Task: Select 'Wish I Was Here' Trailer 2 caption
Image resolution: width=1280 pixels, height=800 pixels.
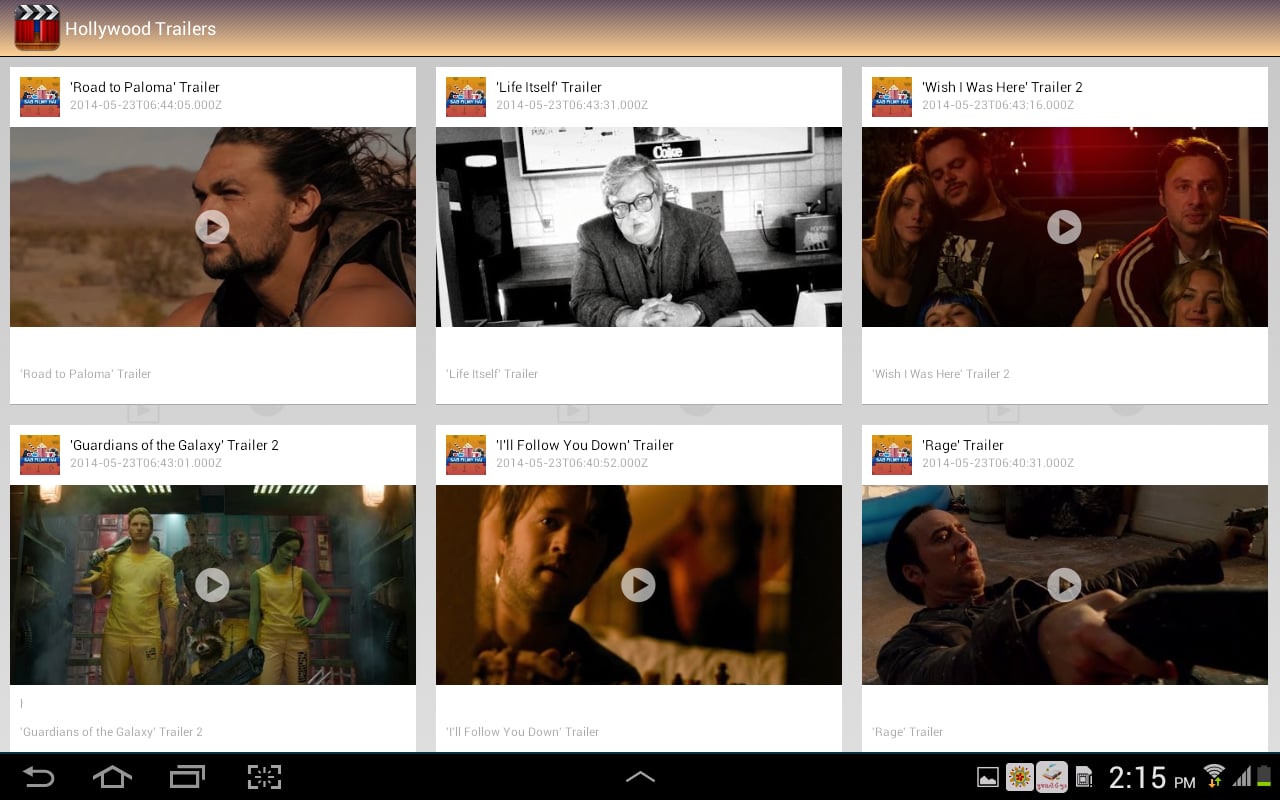Action: click(x=941, y=374)
